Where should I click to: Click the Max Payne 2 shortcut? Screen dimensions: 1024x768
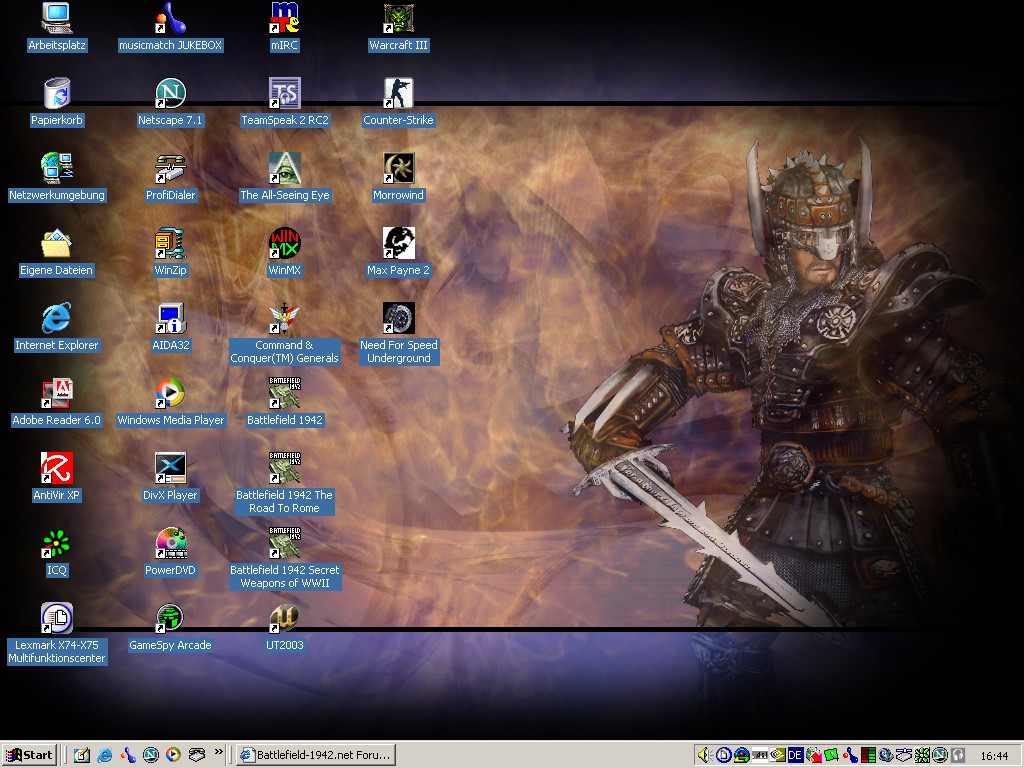pos(398,252)
